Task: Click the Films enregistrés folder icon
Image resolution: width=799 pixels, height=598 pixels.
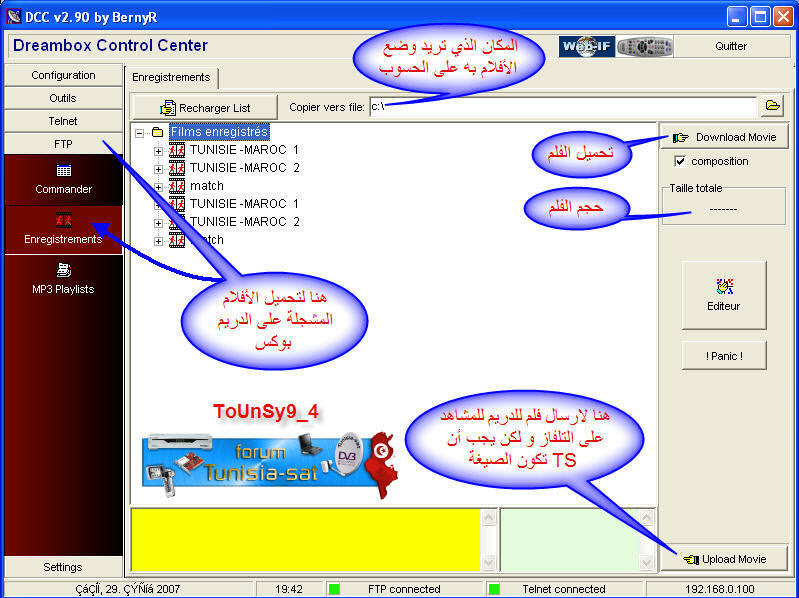Action: click(157, 132)
